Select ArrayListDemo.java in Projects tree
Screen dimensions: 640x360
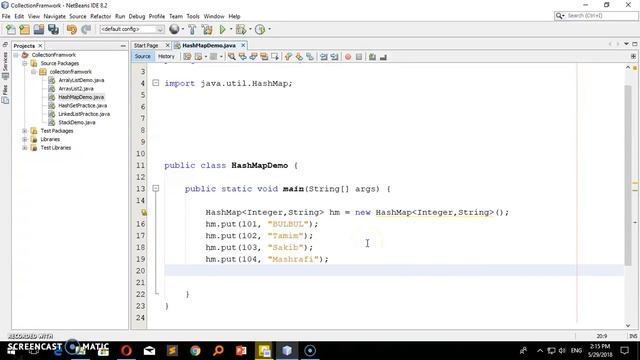click(x=81, y=80)
